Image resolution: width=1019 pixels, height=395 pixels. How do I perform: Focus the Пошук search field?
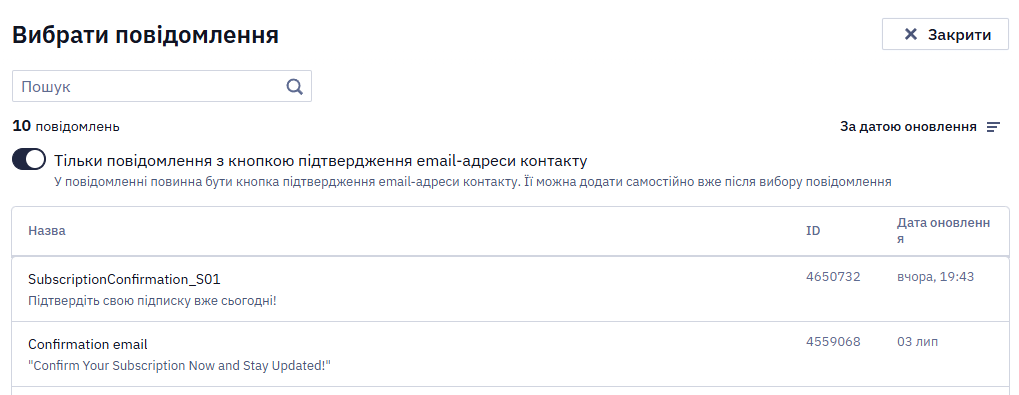[162, 86]
